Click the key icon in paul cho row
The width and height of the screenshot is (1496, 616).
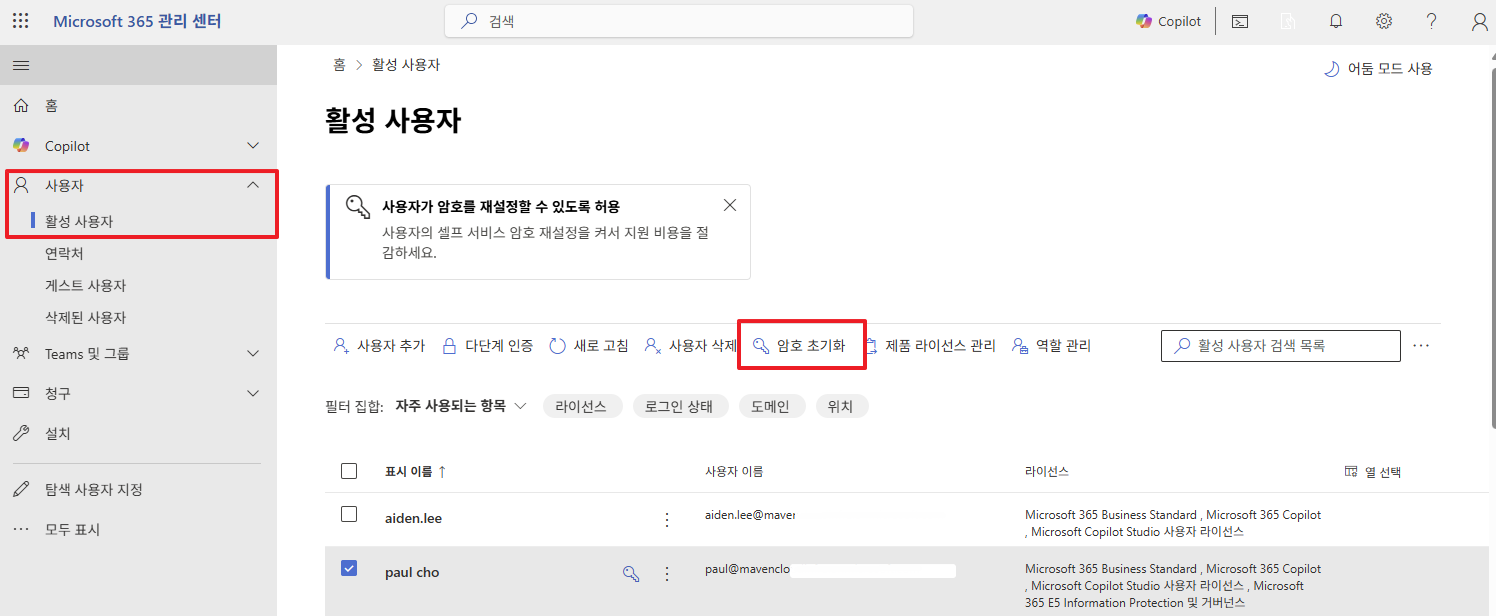[631, 573]
